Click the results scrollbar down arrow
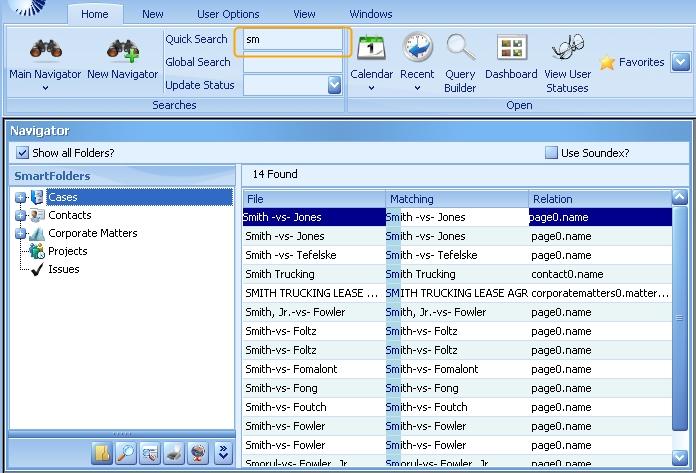The height and width of the screenshot is (473, 696). (680, 457)
